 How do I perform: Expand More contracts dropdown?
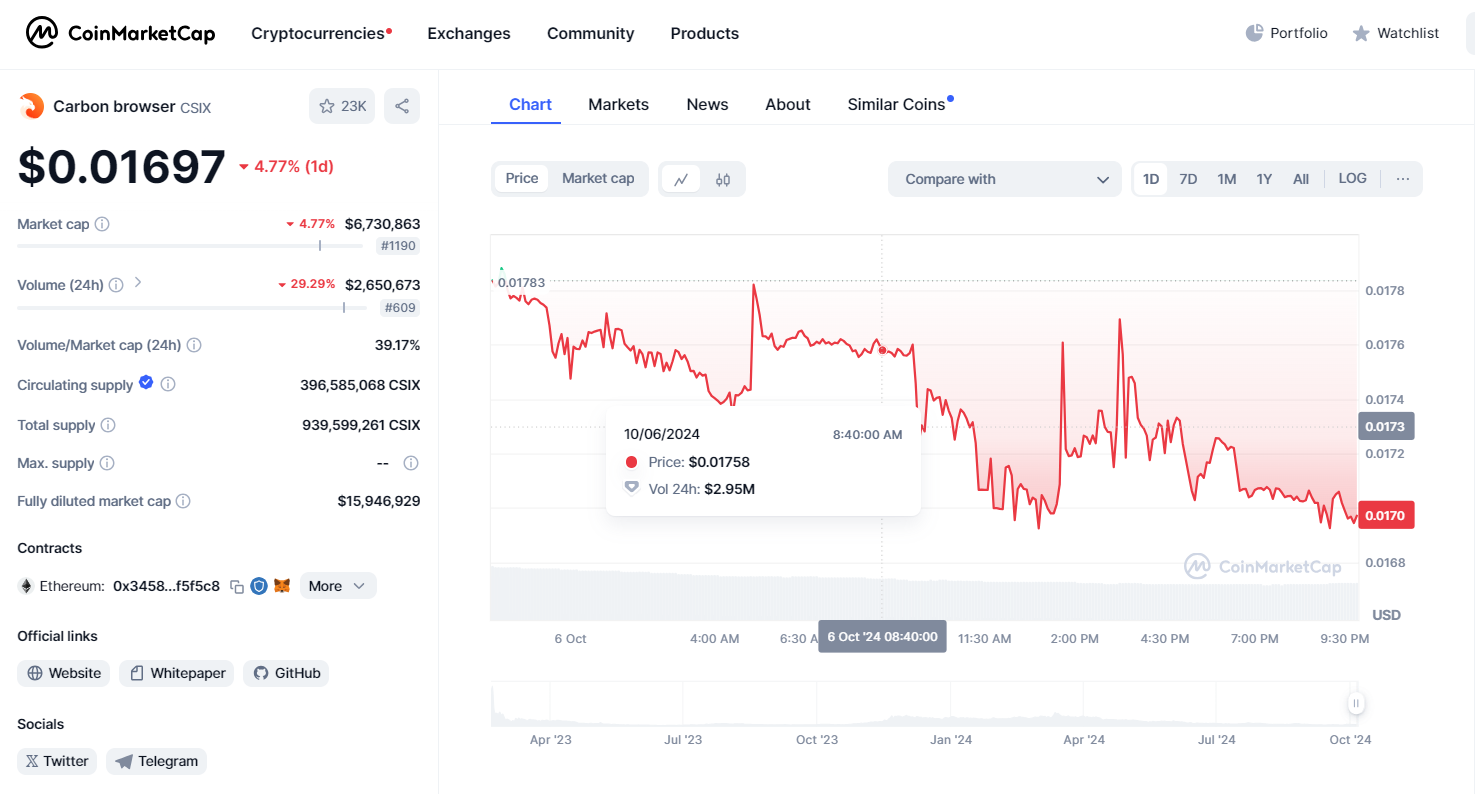pos(338,586)
